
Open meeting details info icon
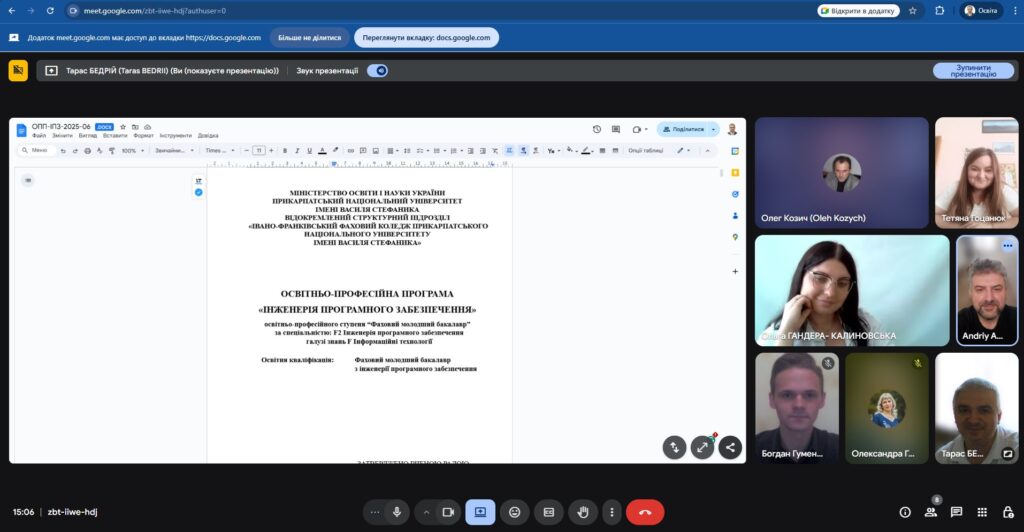(905, 512)
